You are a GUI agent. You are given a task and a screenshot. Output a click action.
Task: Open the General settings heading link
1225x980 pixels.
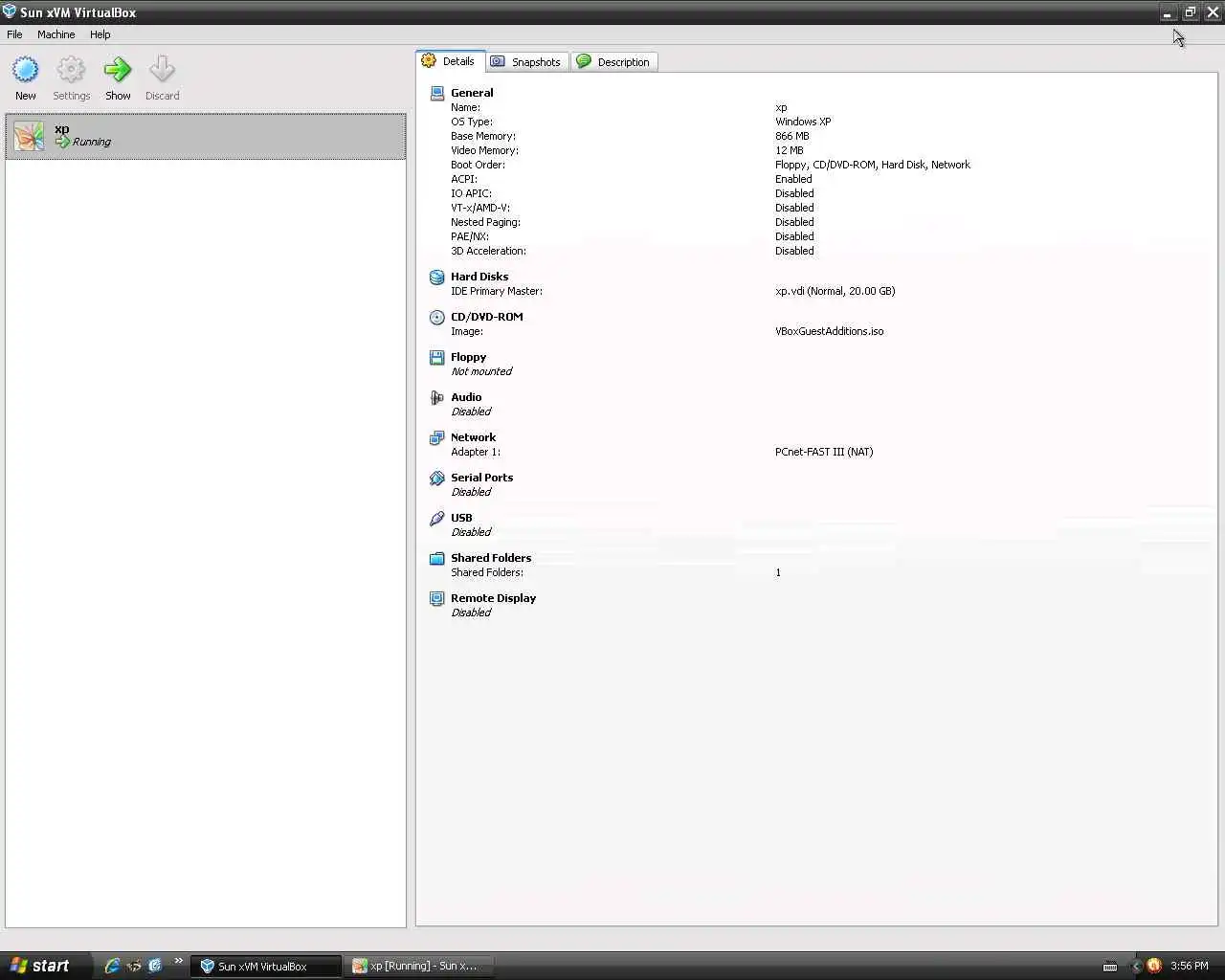472,93
